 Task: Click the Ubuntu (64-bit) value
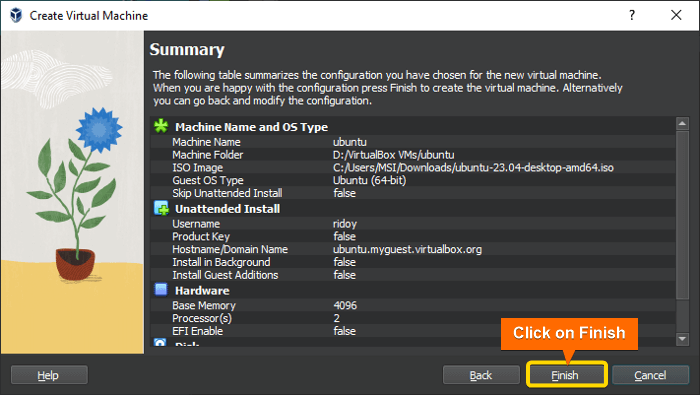tap(369, 180)
